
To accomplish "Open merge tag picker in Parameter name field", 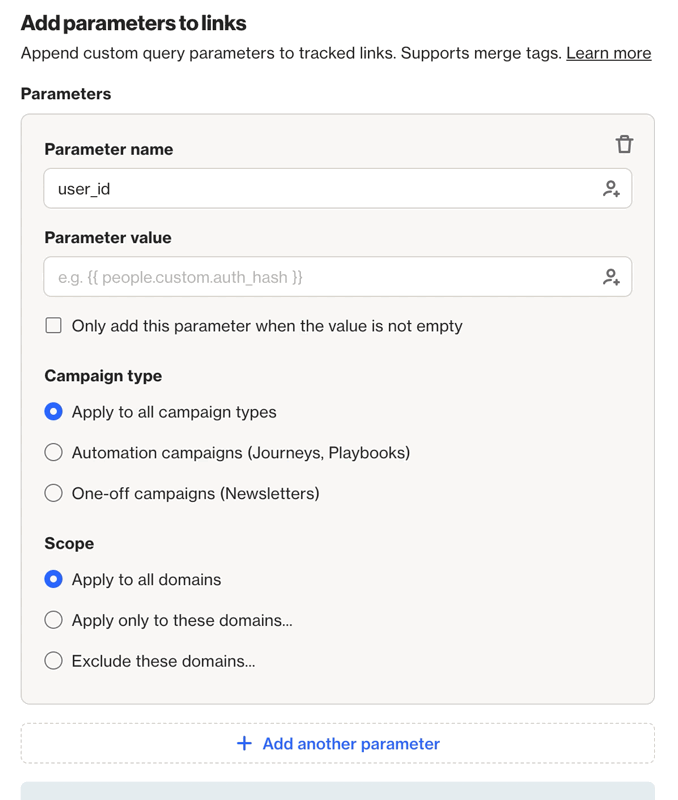I will point(611,188).
